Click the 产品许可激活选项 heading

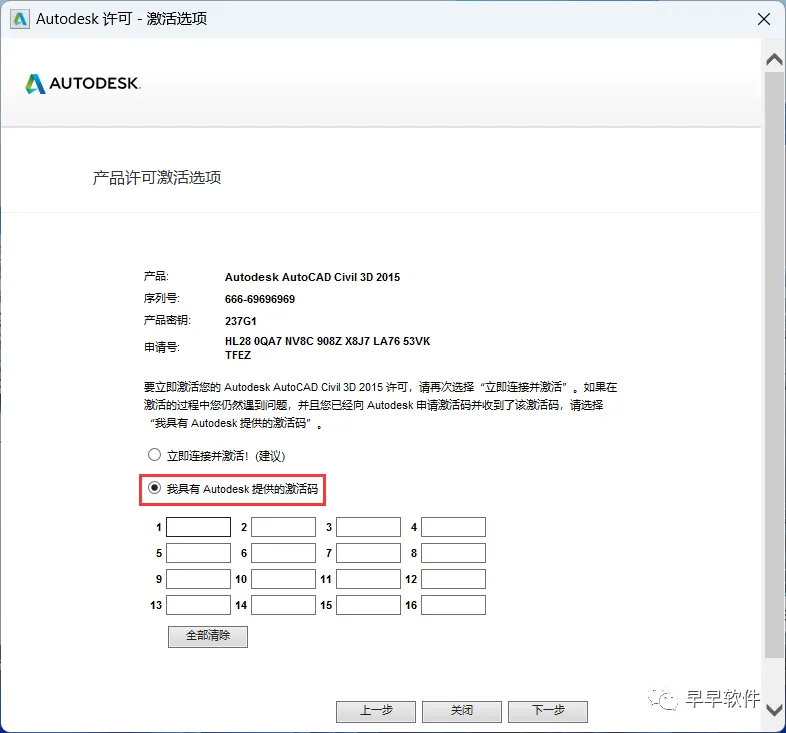click(157, 177)
